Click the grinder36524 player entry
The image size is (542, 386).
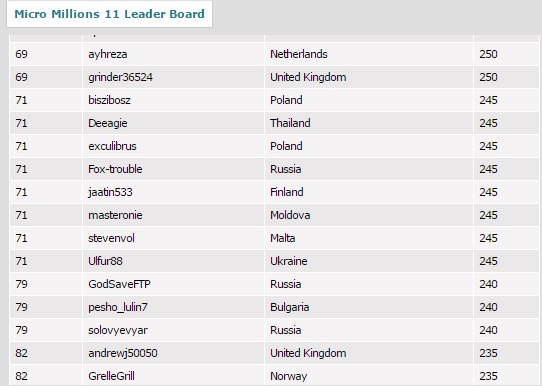pyautogui.click(x=120, y=77)
